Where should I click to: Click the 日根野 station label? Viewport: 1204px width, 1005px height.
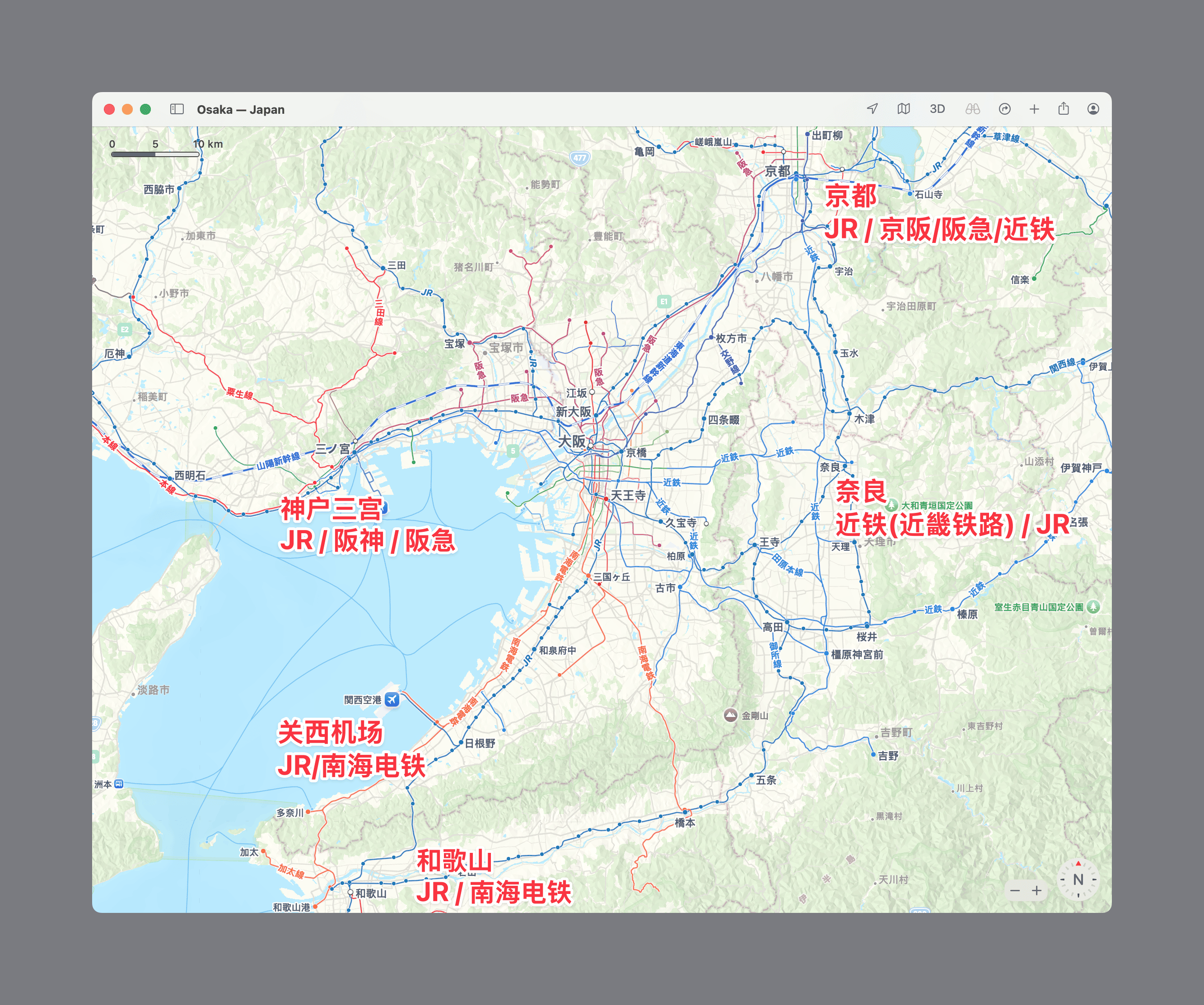tap(479, 743)
